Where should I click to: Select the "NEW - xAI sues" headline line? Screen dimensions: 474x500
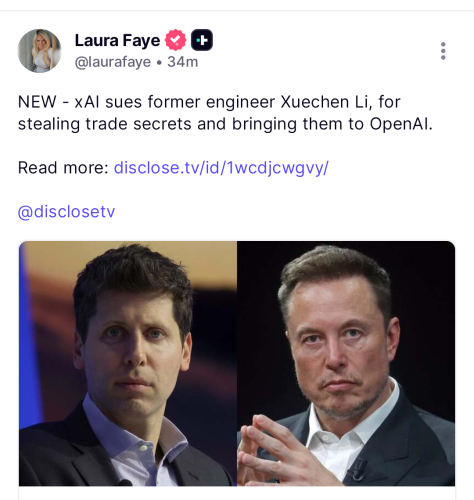[x=209, y=102]
